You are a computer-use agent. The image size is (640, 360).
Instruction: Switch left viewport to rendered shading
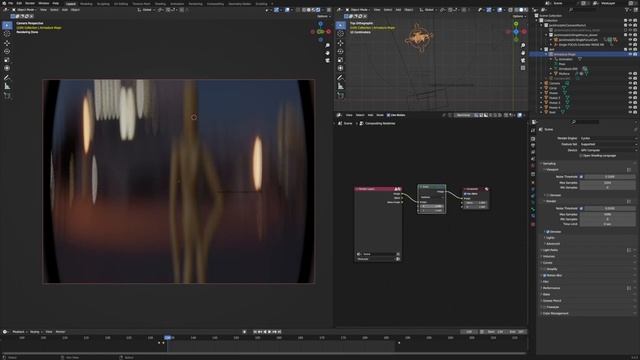[319, 10]
